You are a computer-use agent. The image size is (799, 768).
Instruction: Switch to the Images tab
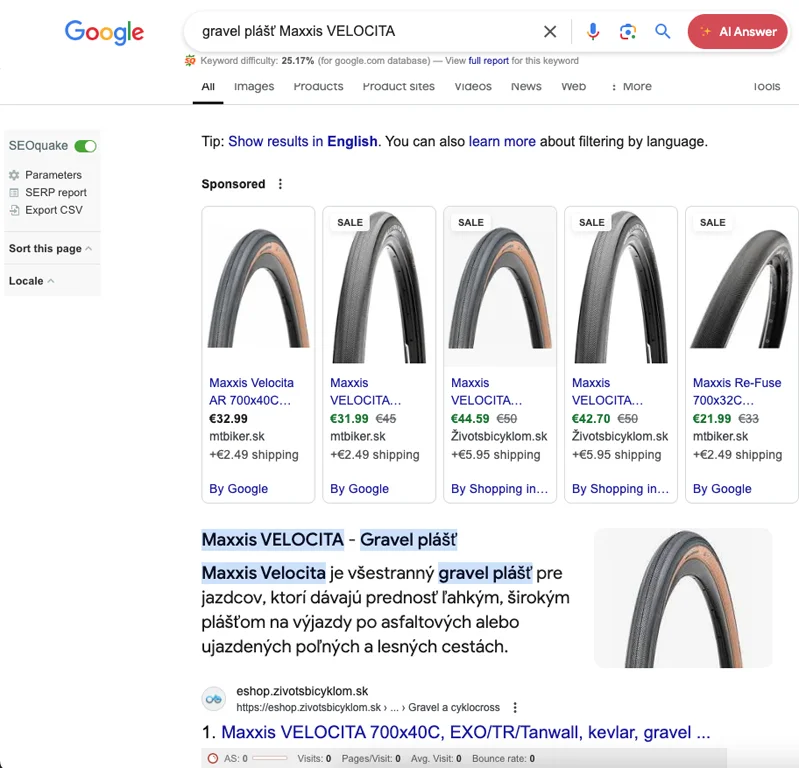pyautogui.click(x=254, y=87)
